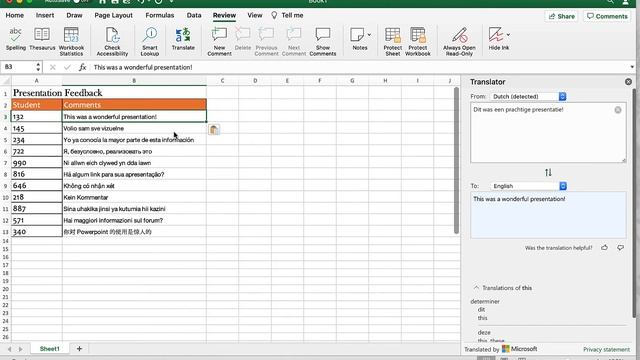Toggle Always Open Read-Only

point(459,42)
